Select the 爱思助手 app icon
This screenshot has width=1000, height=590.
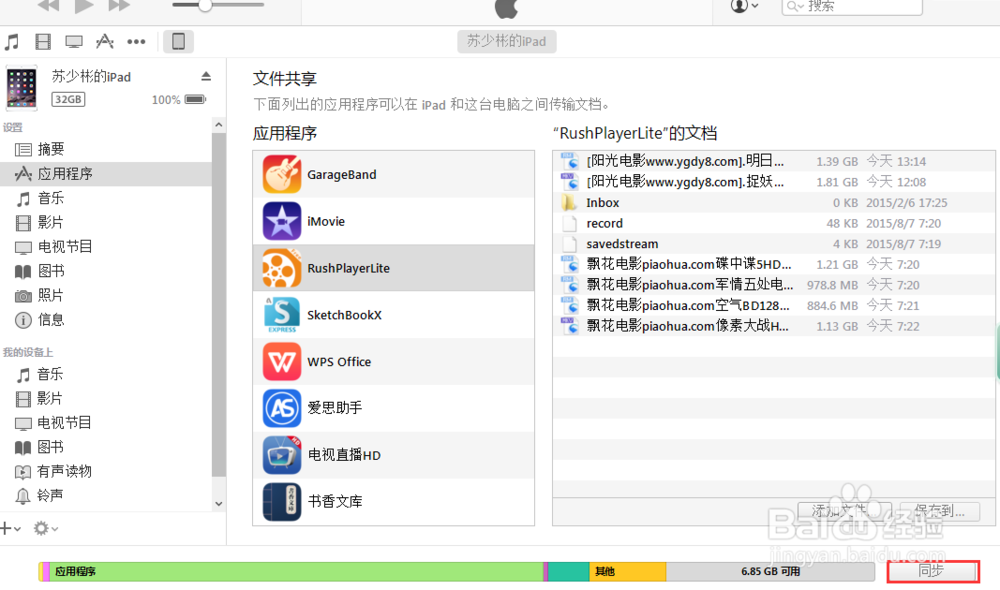pos(281,408)
